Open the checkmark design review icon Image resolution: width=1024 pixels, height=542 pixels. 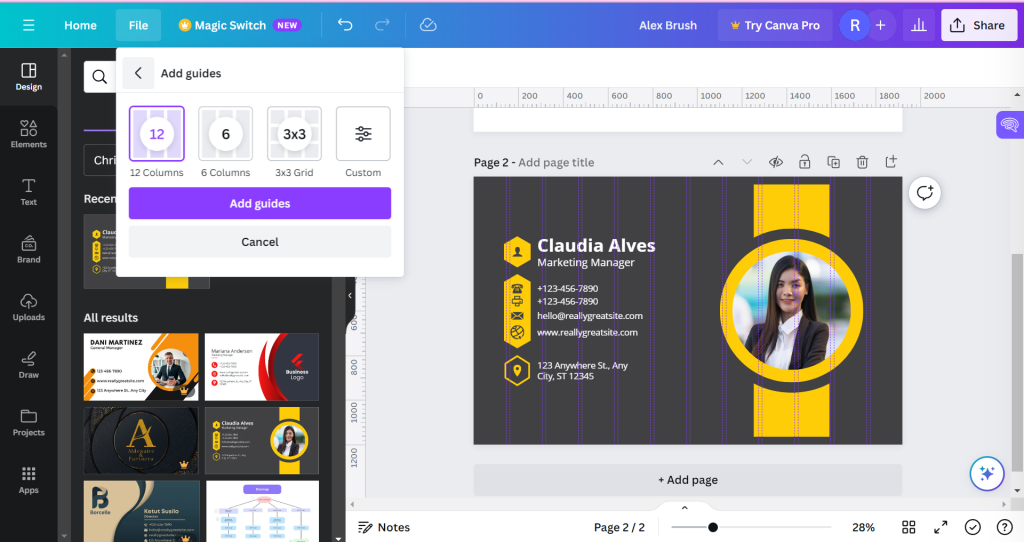pyautogui.click(x=972, y=527)
